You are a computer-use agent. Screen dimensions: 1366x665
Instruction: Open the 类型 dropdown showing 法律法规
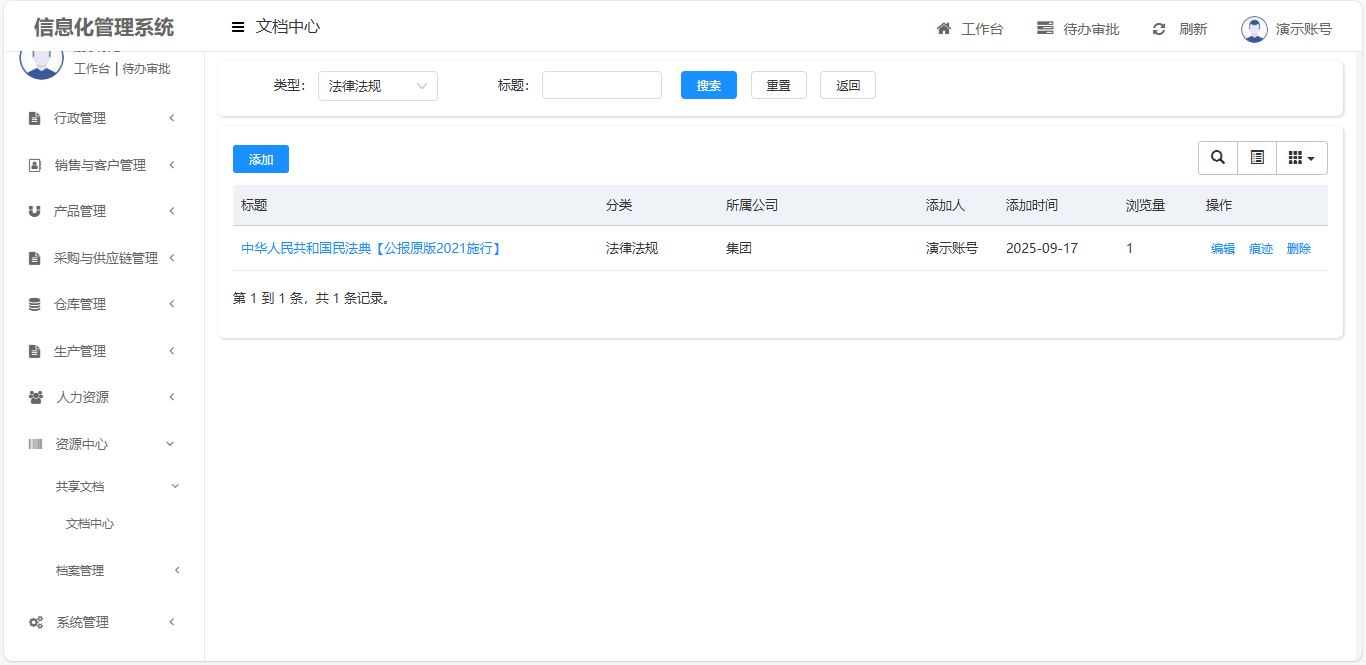[377, 86]
